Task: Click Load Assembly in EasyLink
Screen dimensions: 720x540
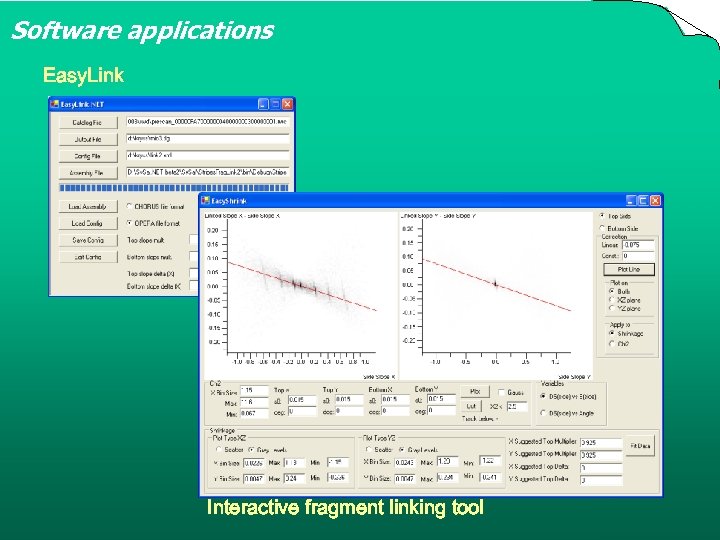Action: pos(88,207)
